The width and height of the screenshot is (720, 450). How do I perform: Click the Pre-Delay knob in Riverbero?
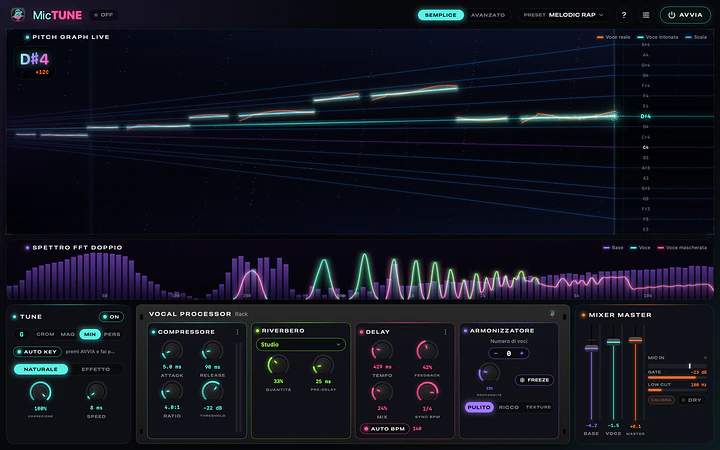point(323,365)
